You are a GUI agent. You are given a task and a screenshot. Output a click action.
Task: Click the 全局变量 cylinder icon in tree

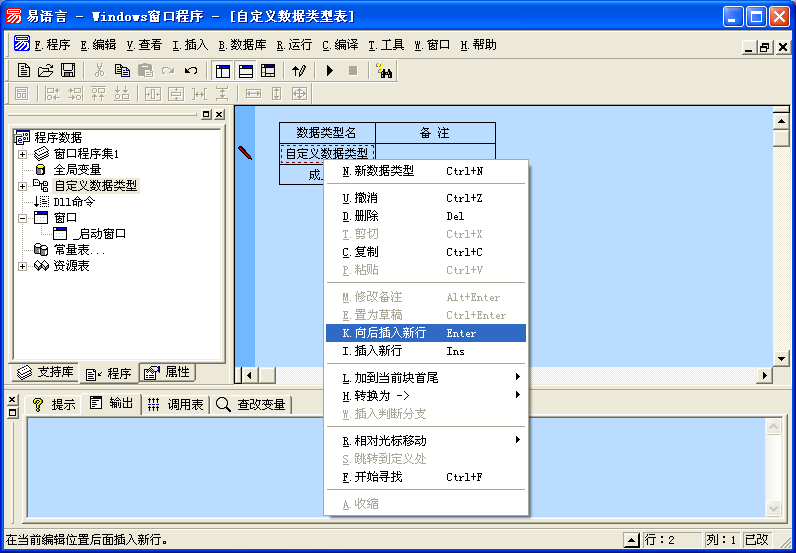point(41,170)
